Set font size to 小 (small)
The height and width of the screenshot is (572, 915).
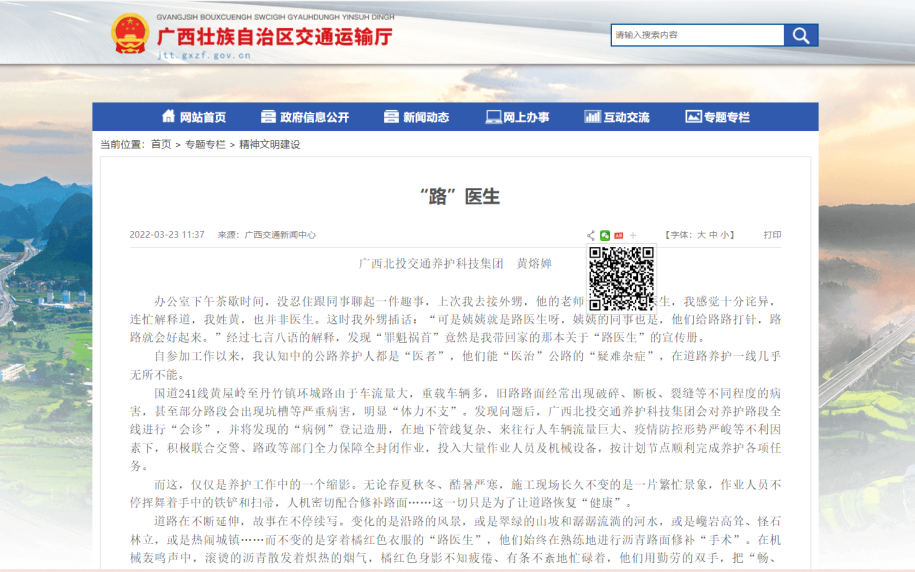tap(725, 235)
